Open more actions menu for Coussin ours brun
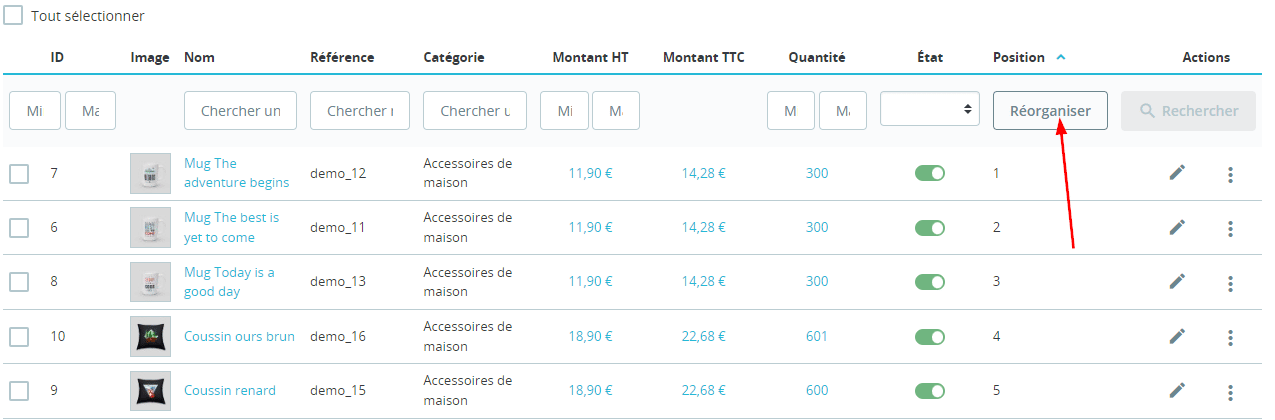The image size is (1275, 420). (x=1230, y=337)
